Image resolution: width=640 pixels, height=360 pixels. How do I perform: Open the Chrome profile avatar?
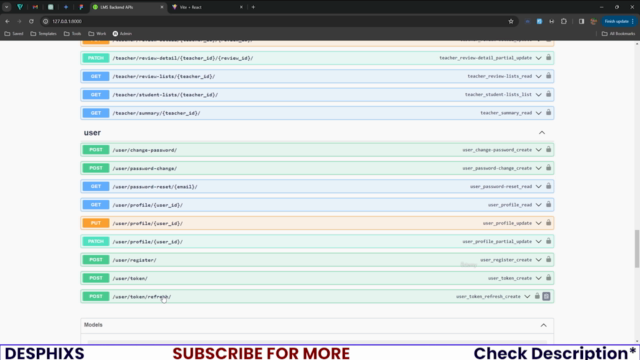(x=593, y=21)
